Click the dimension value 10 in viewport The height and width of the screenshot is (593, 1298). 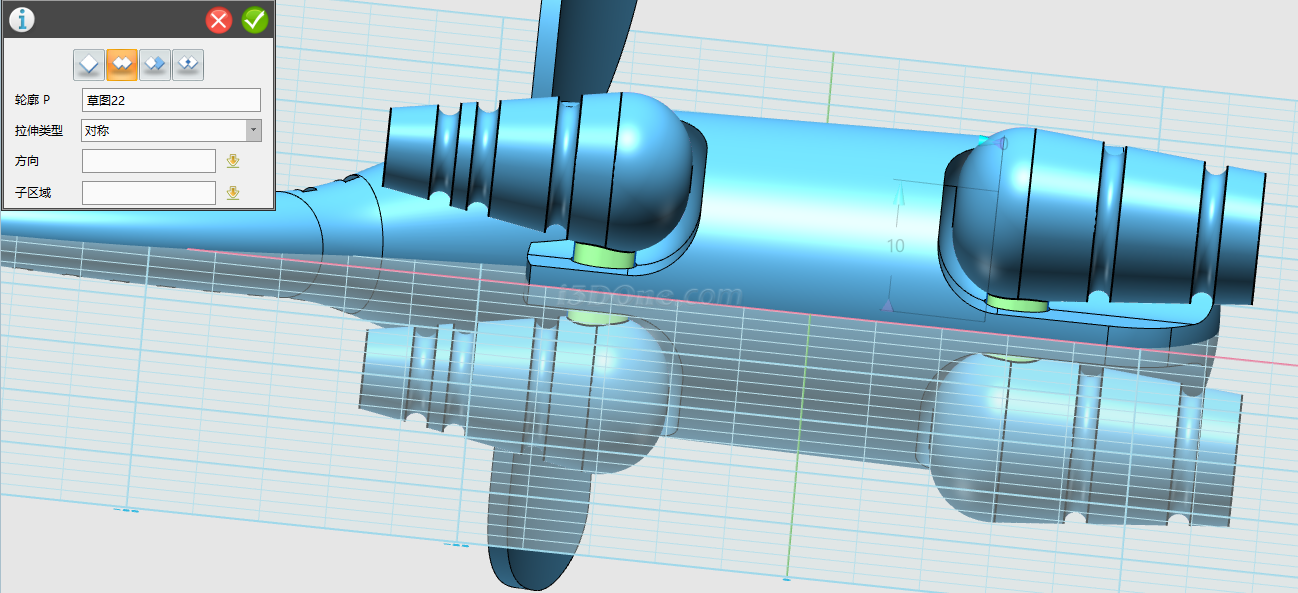[895, 246]
